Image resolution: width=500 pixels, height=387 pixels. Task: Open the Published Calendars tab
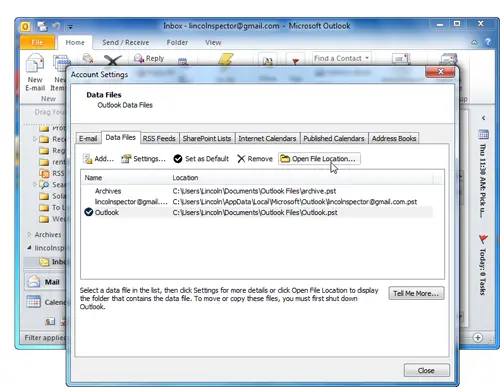(334, 139)
